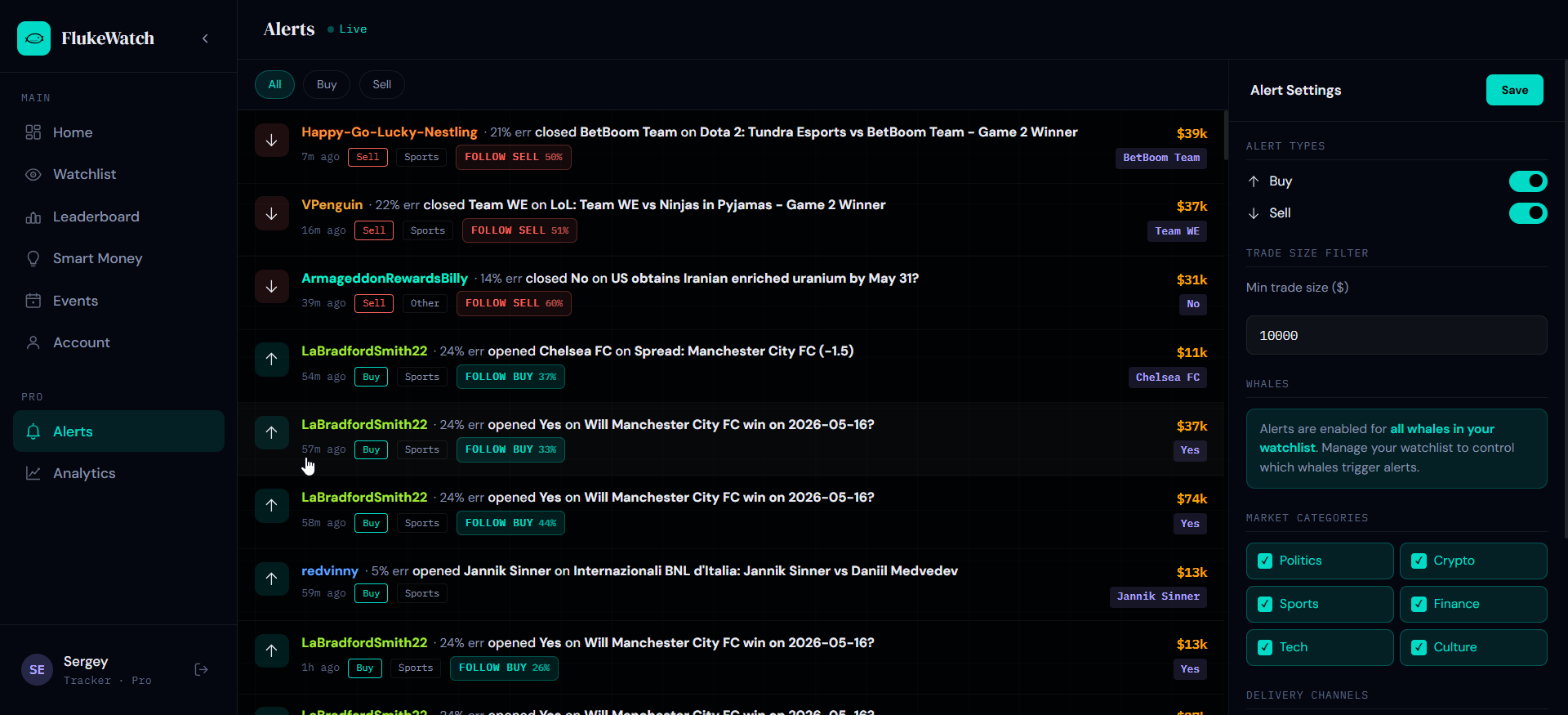Image resolution: width=1568 pixels, height=715 pixels.
Task: Click the up arrow icon for Chelsea FC alert
Action: coord(272,360)
